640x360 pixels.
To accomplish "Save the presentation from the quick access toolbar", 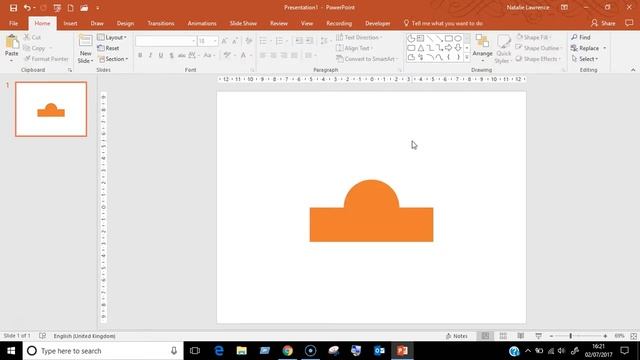I will coord(13,8).
